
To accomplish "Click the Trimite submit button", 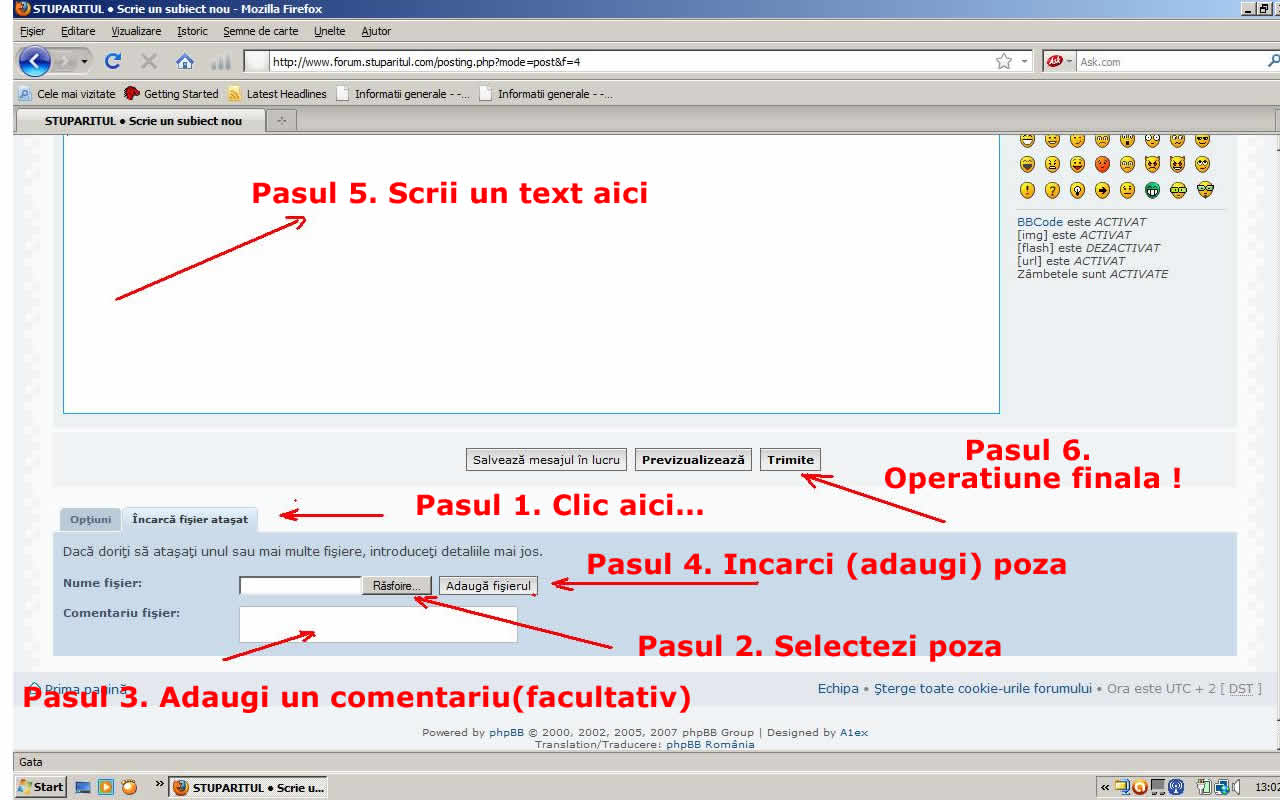I will coord(790,460).
